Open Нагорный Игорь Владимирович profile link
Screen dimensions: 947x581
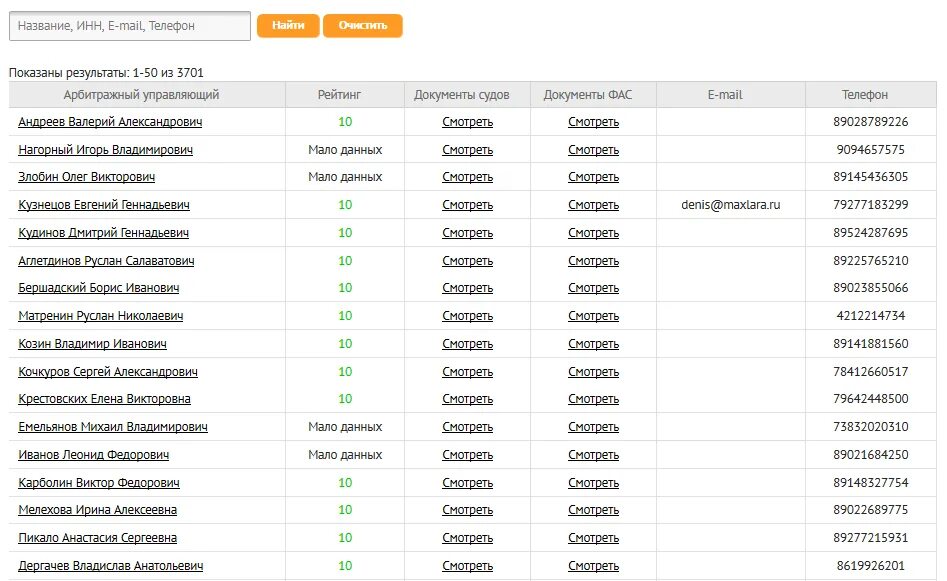click(x=106, y=150)
